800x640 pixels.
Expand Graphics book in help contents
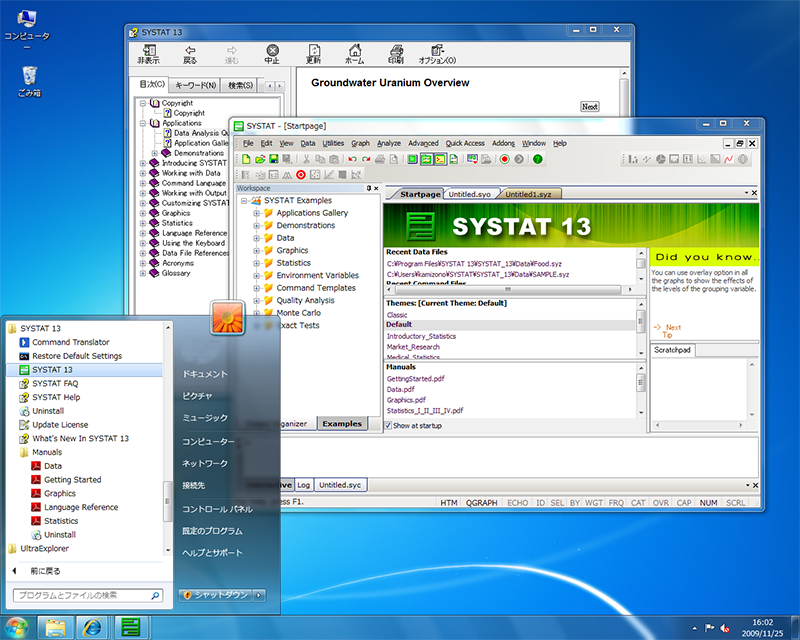(x=143, y=213)
